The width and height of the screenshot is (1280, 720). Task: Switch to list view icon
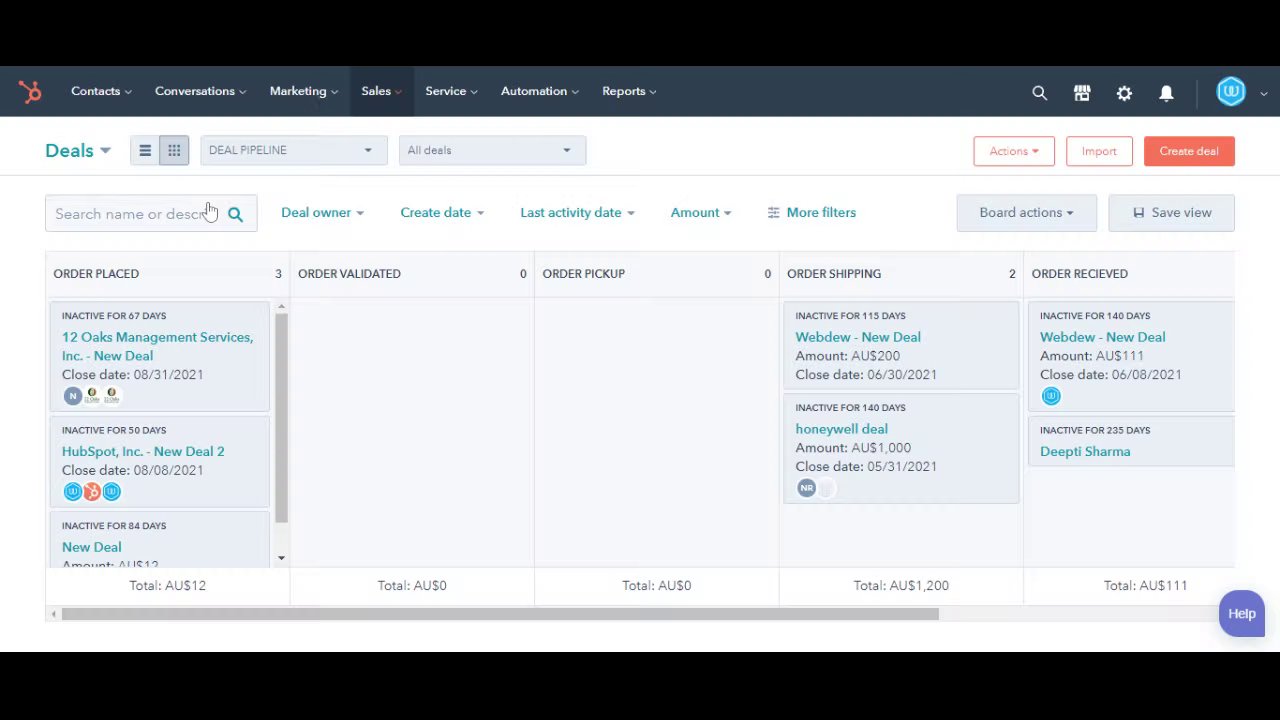coord(145,150)
